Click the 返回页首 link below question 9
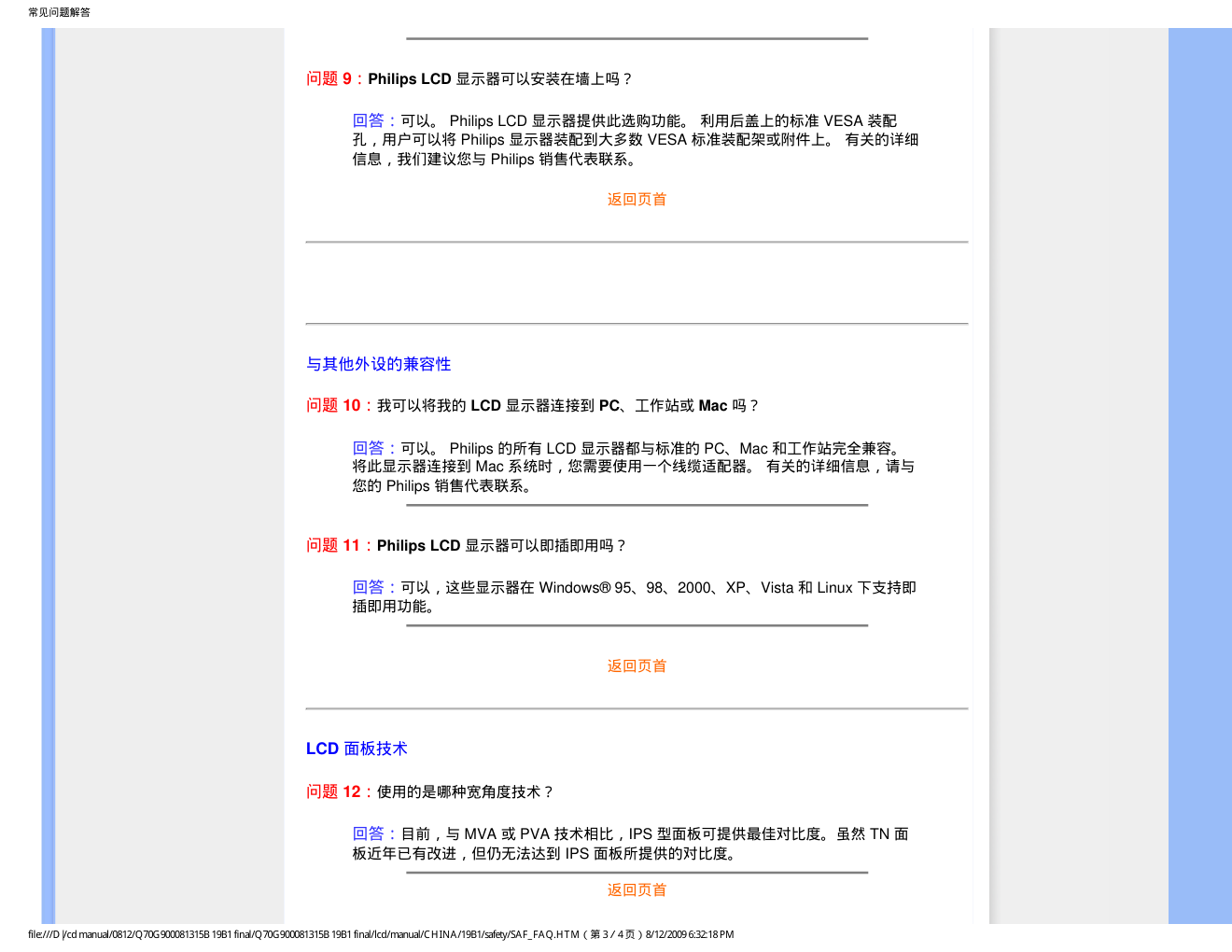 coord(637,199)
